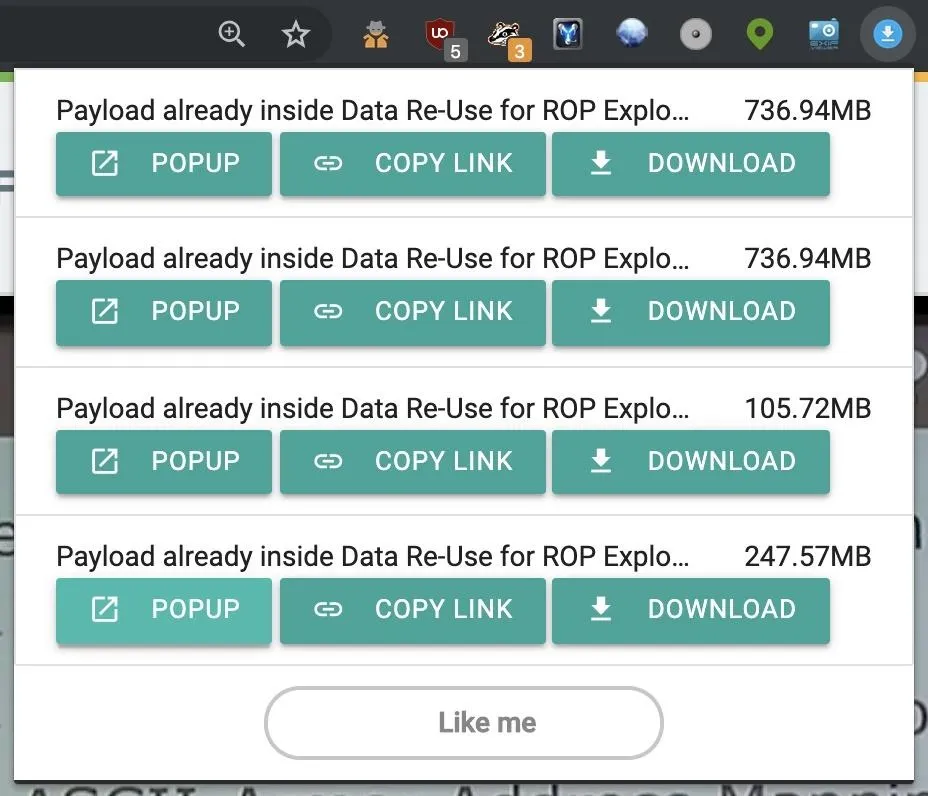The width and height of the screenshot is (928, 796).
Task: Open popup for second 736.94MB entry
Action: pos(164,312)
